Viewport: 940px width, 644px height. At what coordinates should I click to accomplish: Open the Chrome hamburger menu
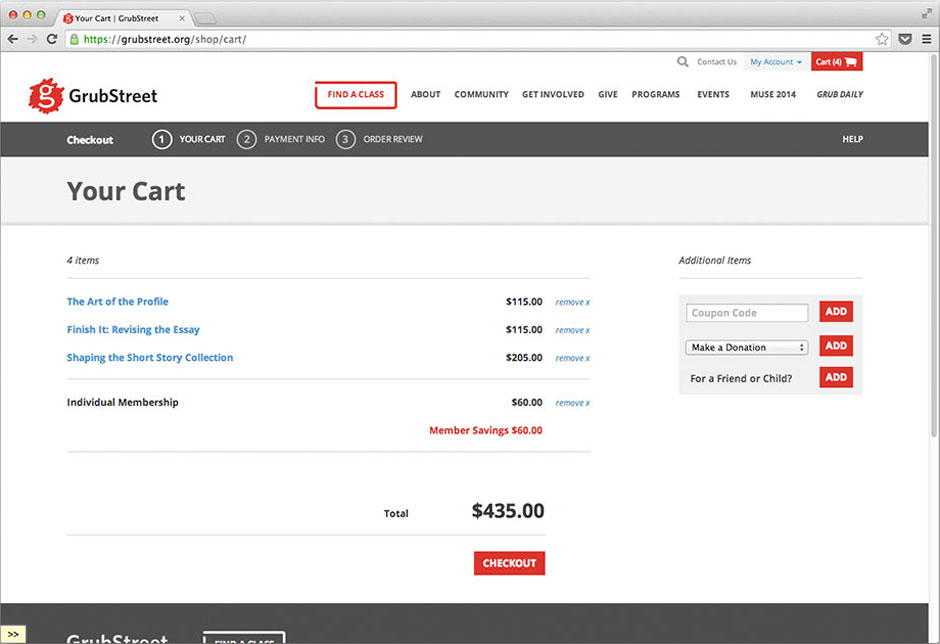927,39
